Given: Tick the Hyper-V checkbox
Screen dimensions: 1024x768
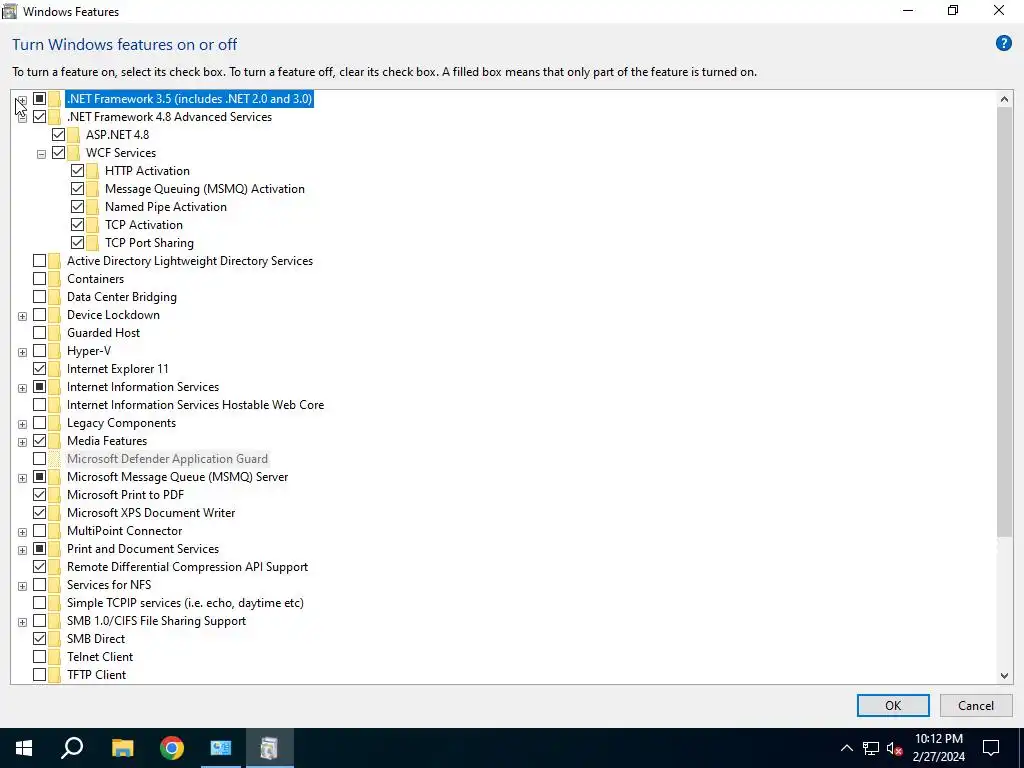Looking at the screenshot, I should pyautogui.click(x=39, y=351).
